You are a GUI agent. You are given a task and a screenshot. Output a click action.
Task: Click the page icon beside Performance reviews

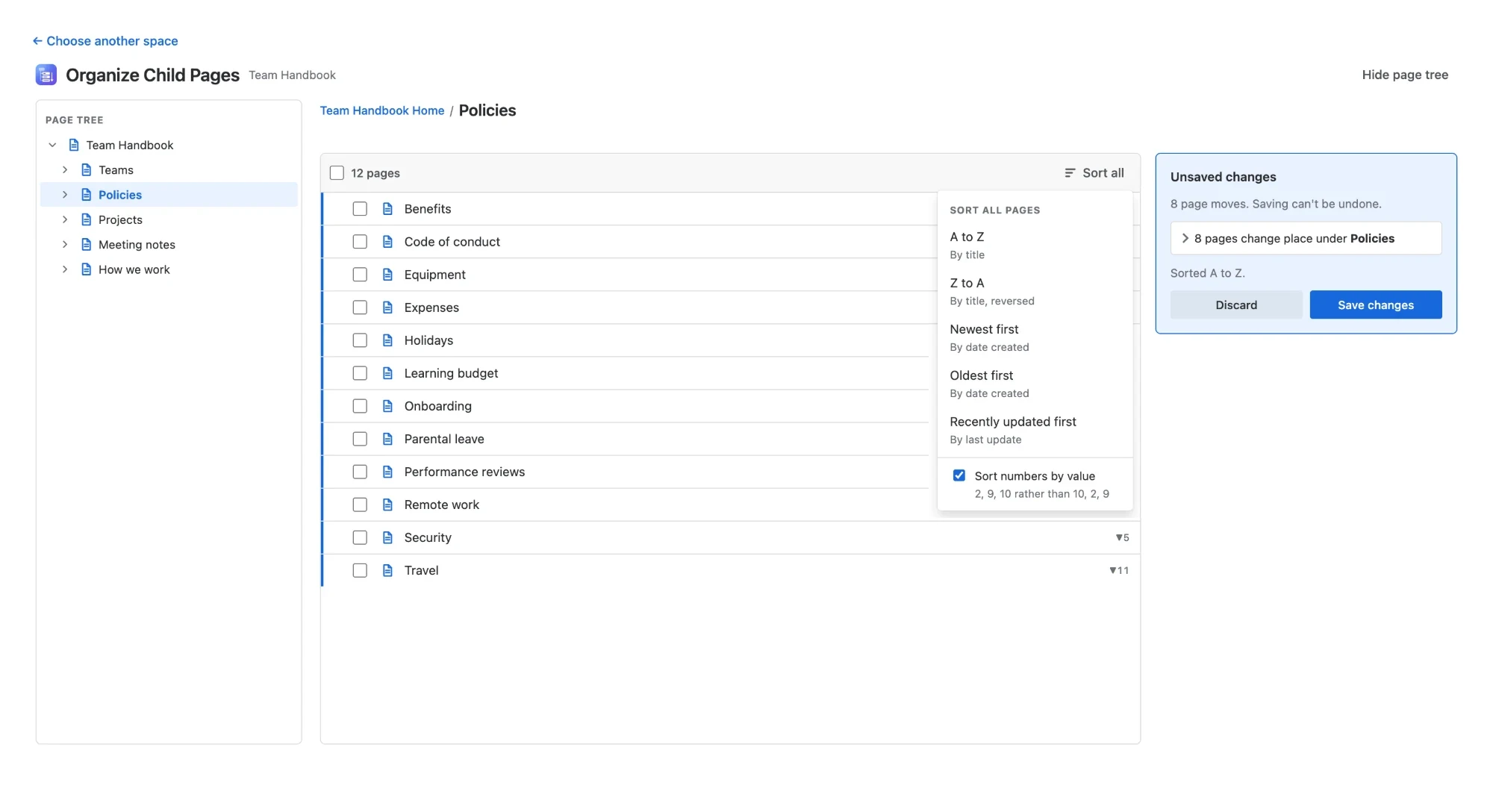pos(387,472)
